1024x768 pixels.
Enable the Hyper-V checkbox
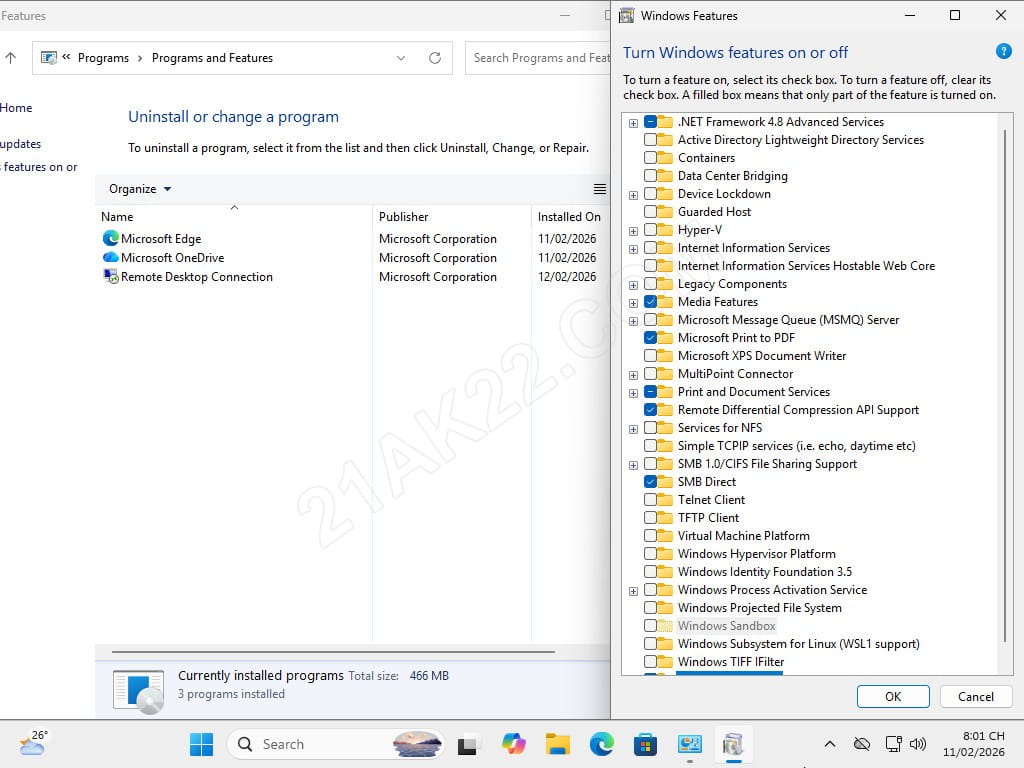pyautogui.click(x=650, y=229)
